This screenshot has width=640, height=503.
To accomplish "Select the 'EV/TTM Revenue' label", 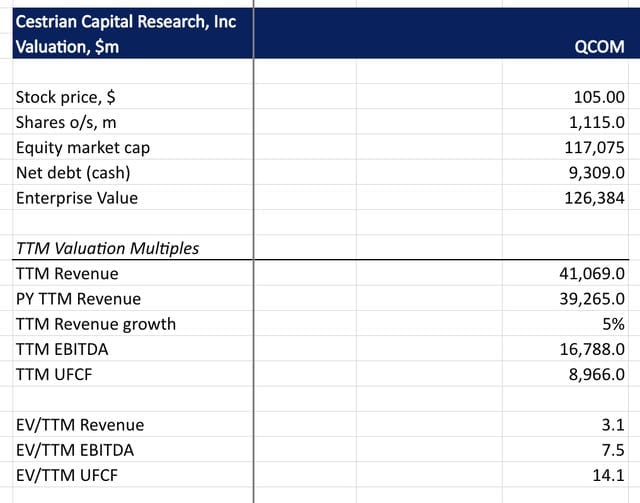I will point(80,425).
